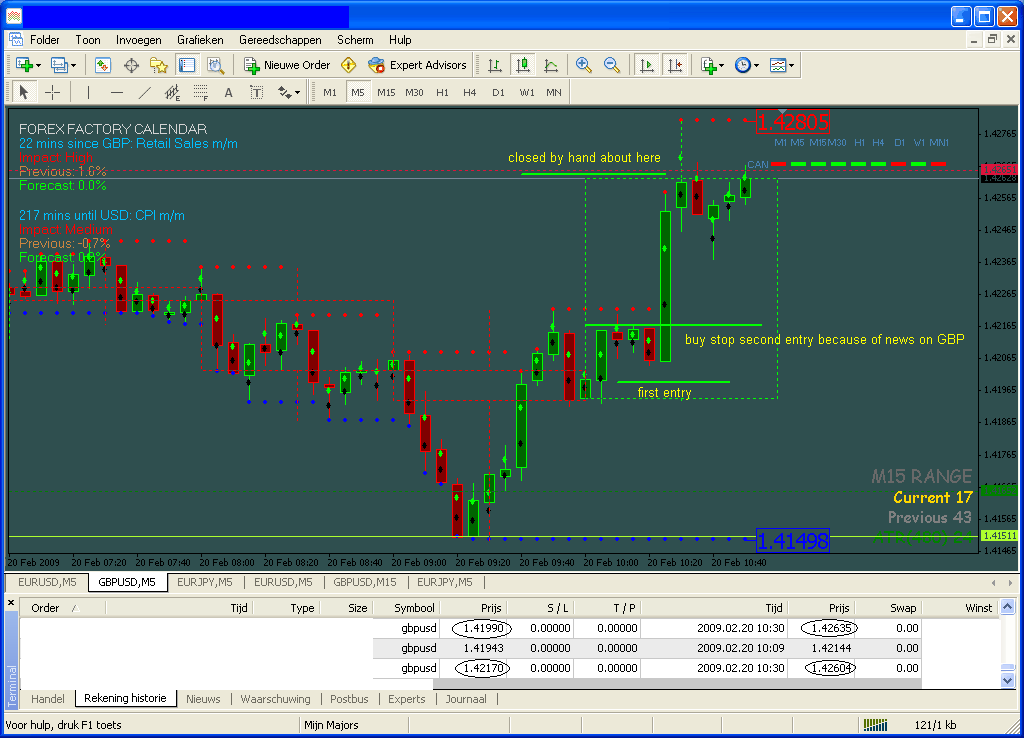Select the trendline drawing tool
The height and width of the screenshot is (738, 1024).
tap(144, 93)
